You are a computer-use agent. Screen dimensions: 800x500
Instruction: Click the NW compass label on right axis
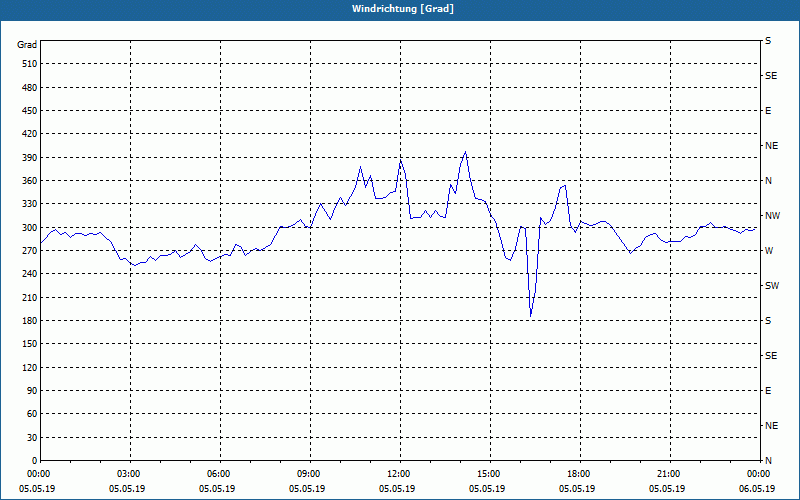[x=772, y=216]
